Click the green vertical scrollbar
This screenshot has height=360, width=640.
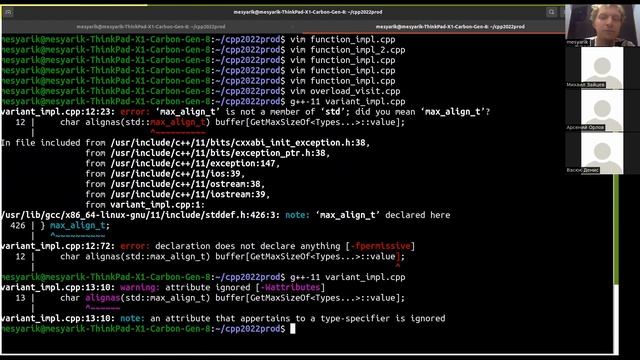point(616,229)
